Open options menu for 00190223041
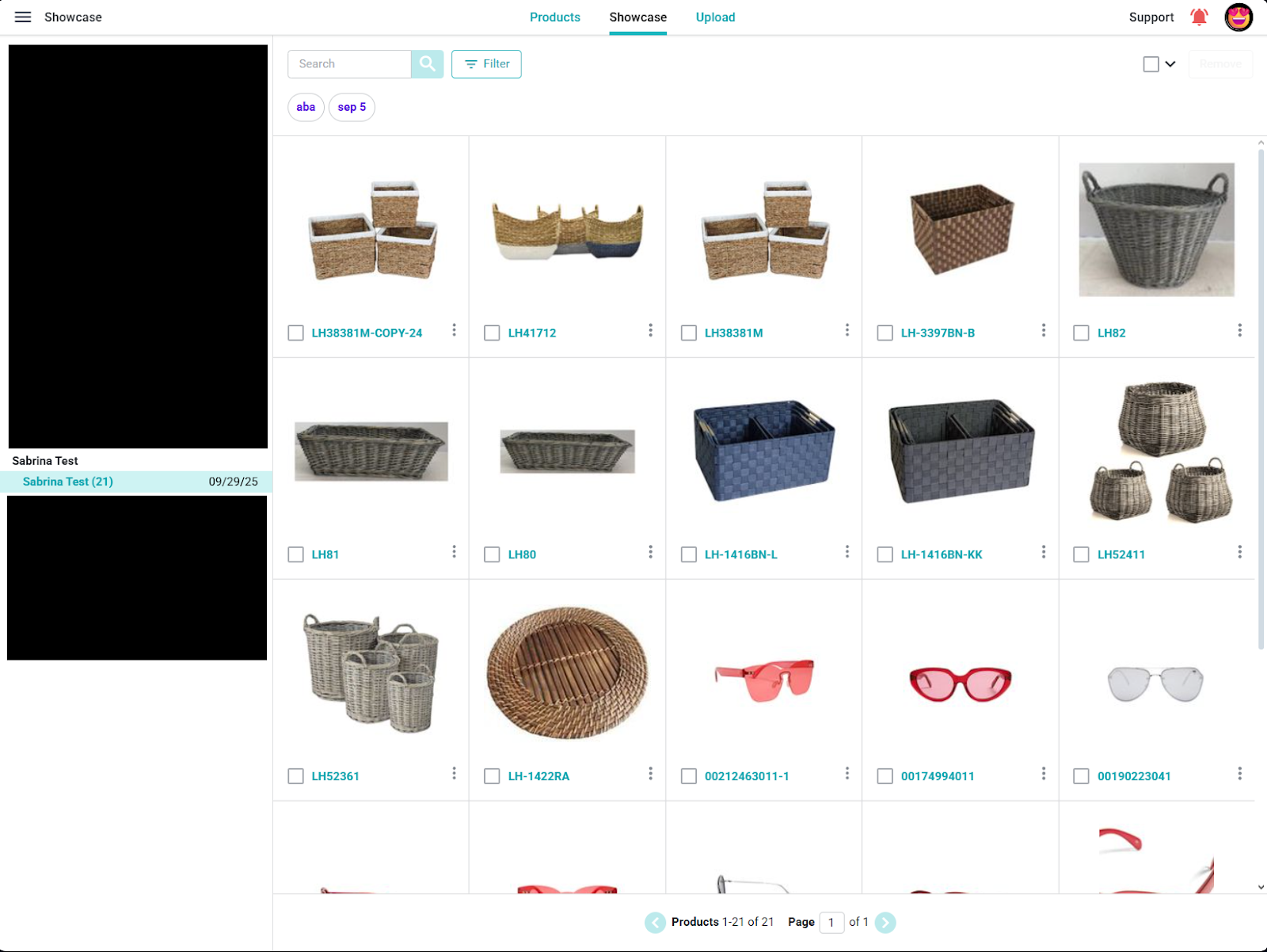Image resolution: width=1267 pixels, height=952 pixels. [1239, 774]
